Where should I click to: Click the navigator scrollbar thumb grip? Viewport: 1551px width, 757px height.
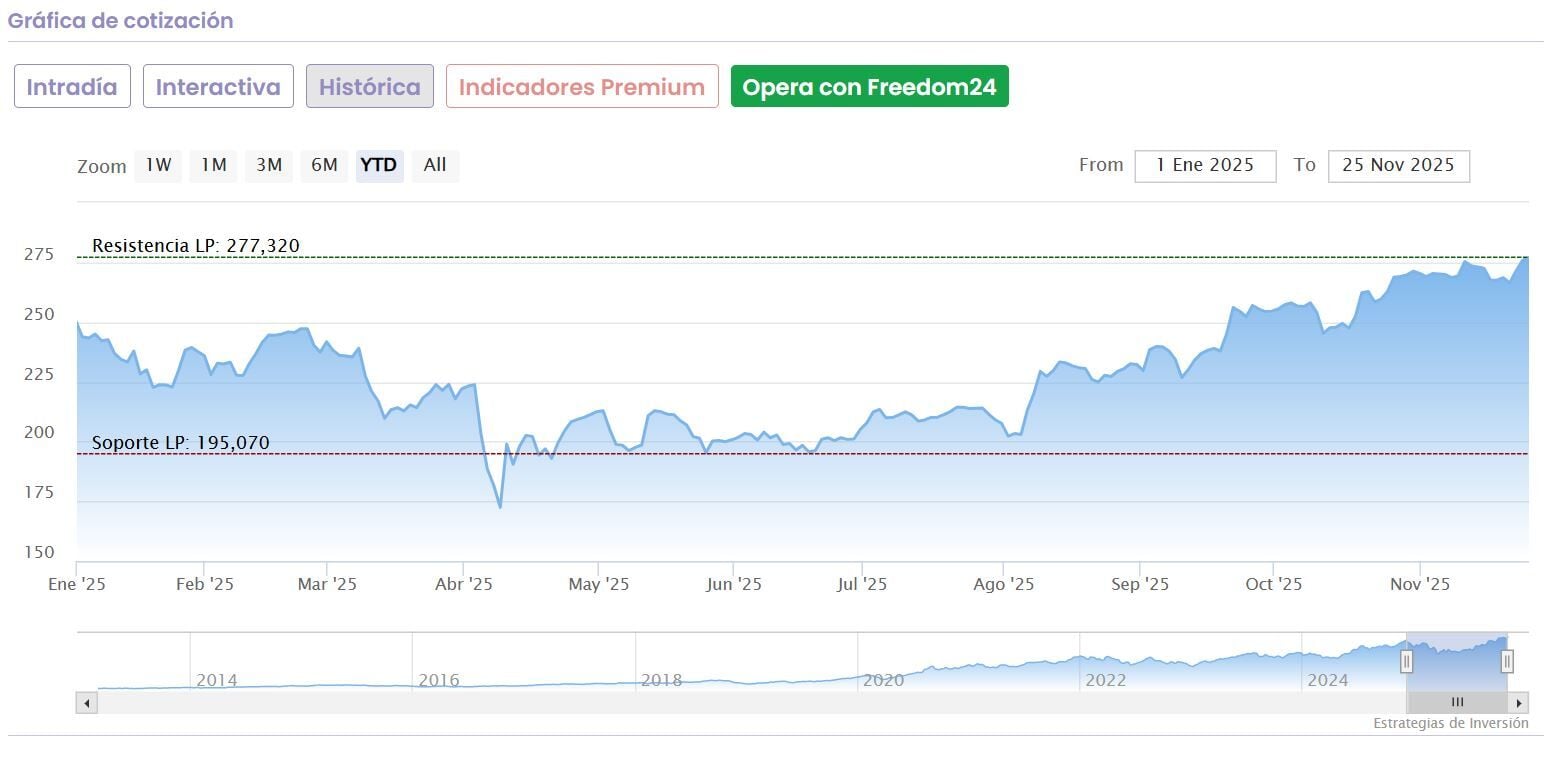(1457, 703)
